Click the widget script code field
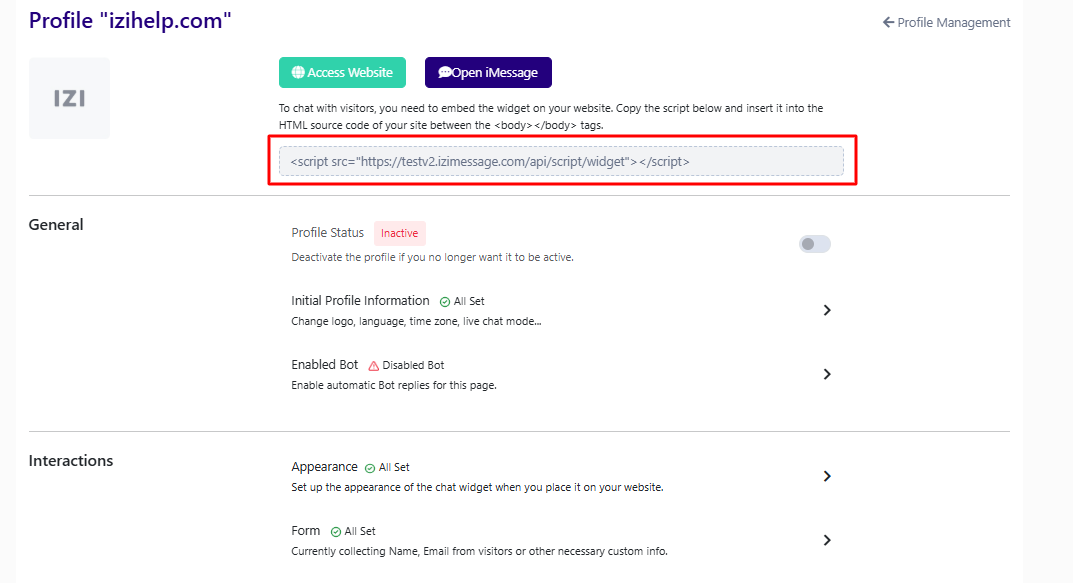 tap(561, 161)
